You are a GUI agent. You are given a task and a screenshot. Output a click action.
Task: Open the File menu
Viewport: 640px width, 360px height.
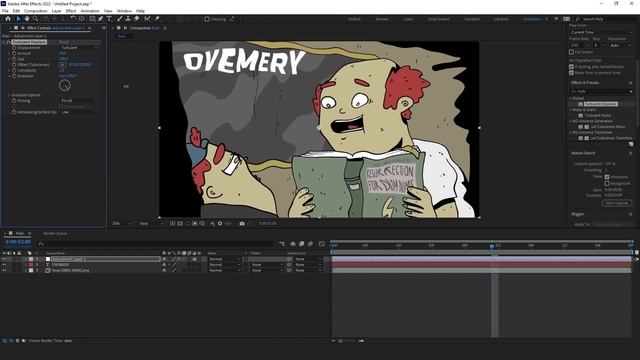tap(5, 11)
